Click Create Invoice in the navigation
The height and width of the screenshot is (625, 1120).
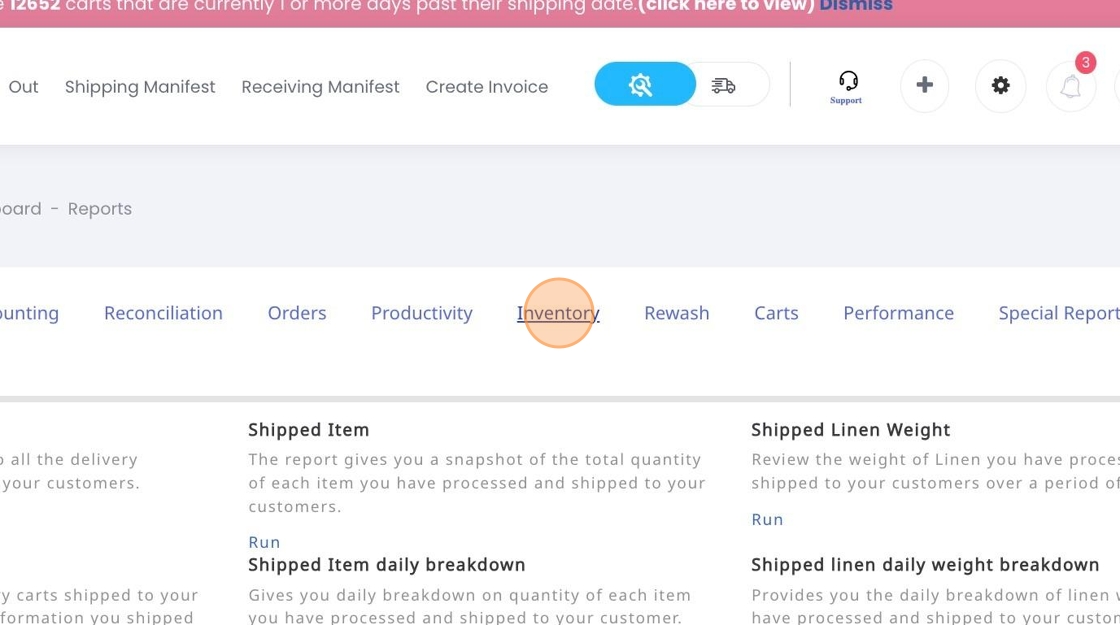(x=487, y=87)
